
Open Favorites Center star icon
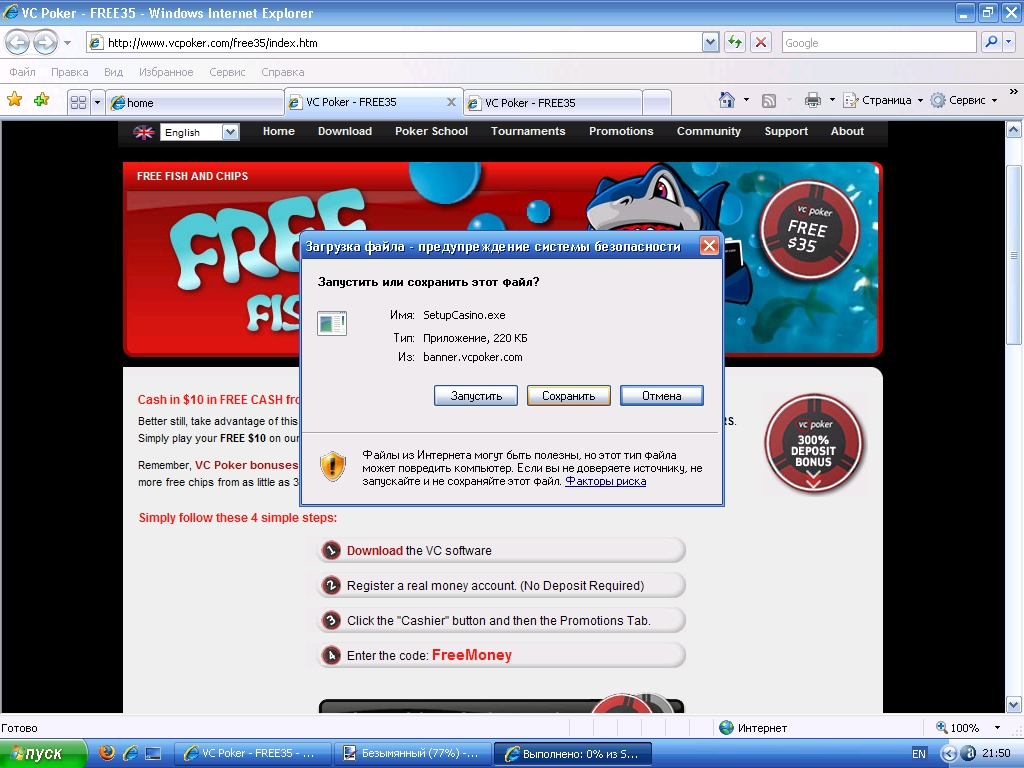[x=14, y=100]
